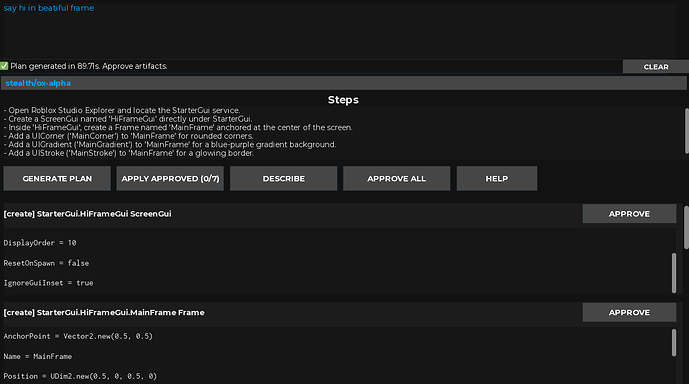This screenshot has width=689, height=384.
Task: Approve the MainFrame Frame artifact
Action: point(629,312)
